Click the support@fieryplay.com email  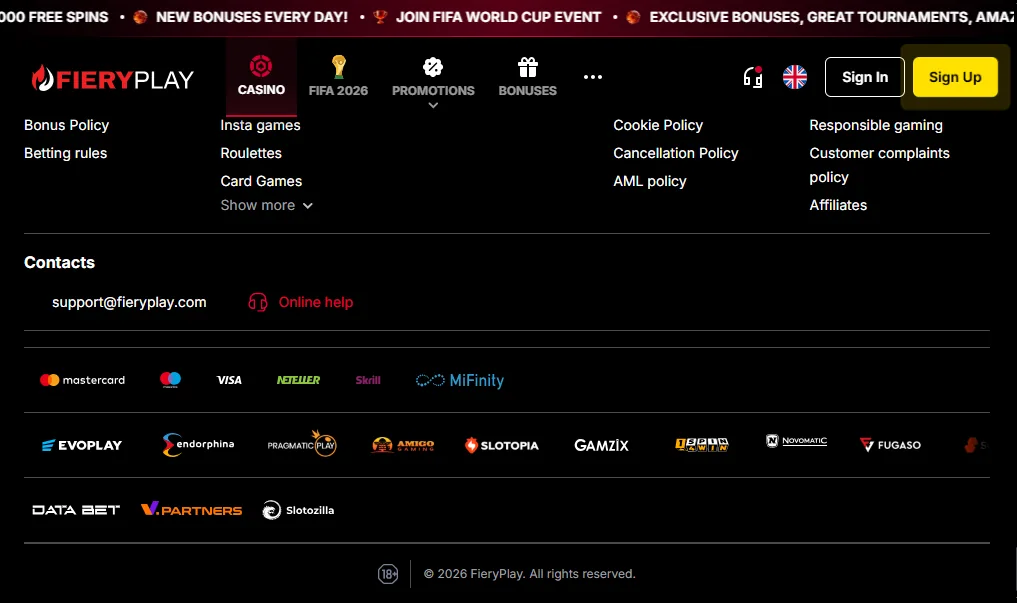[129, 302]
